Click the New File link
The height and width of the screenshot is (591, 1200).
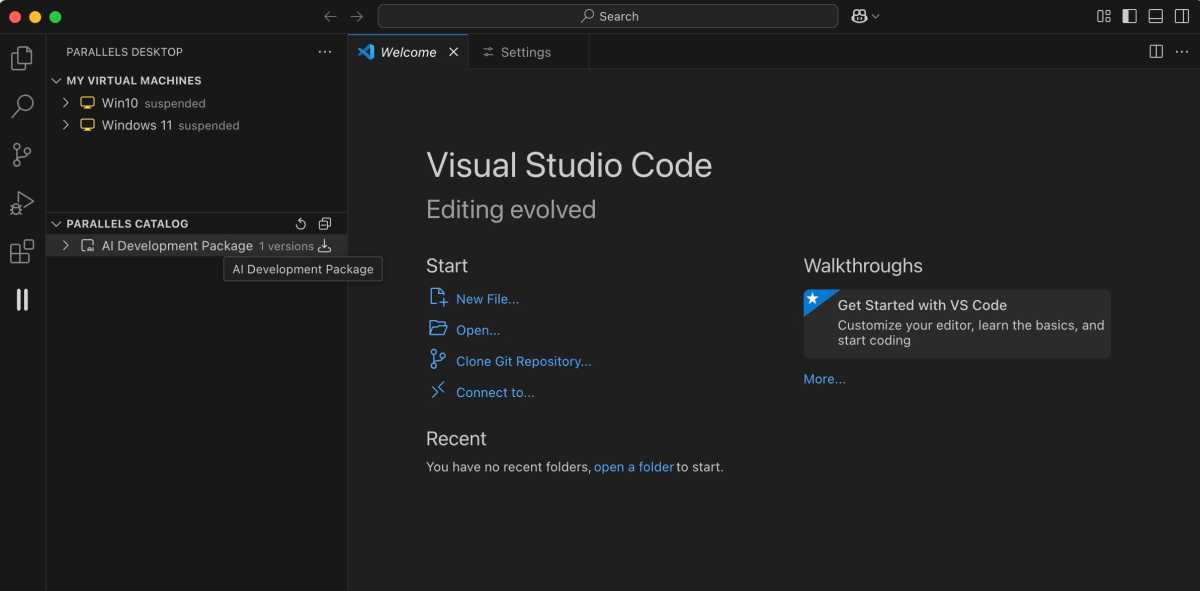click(487, 299)
